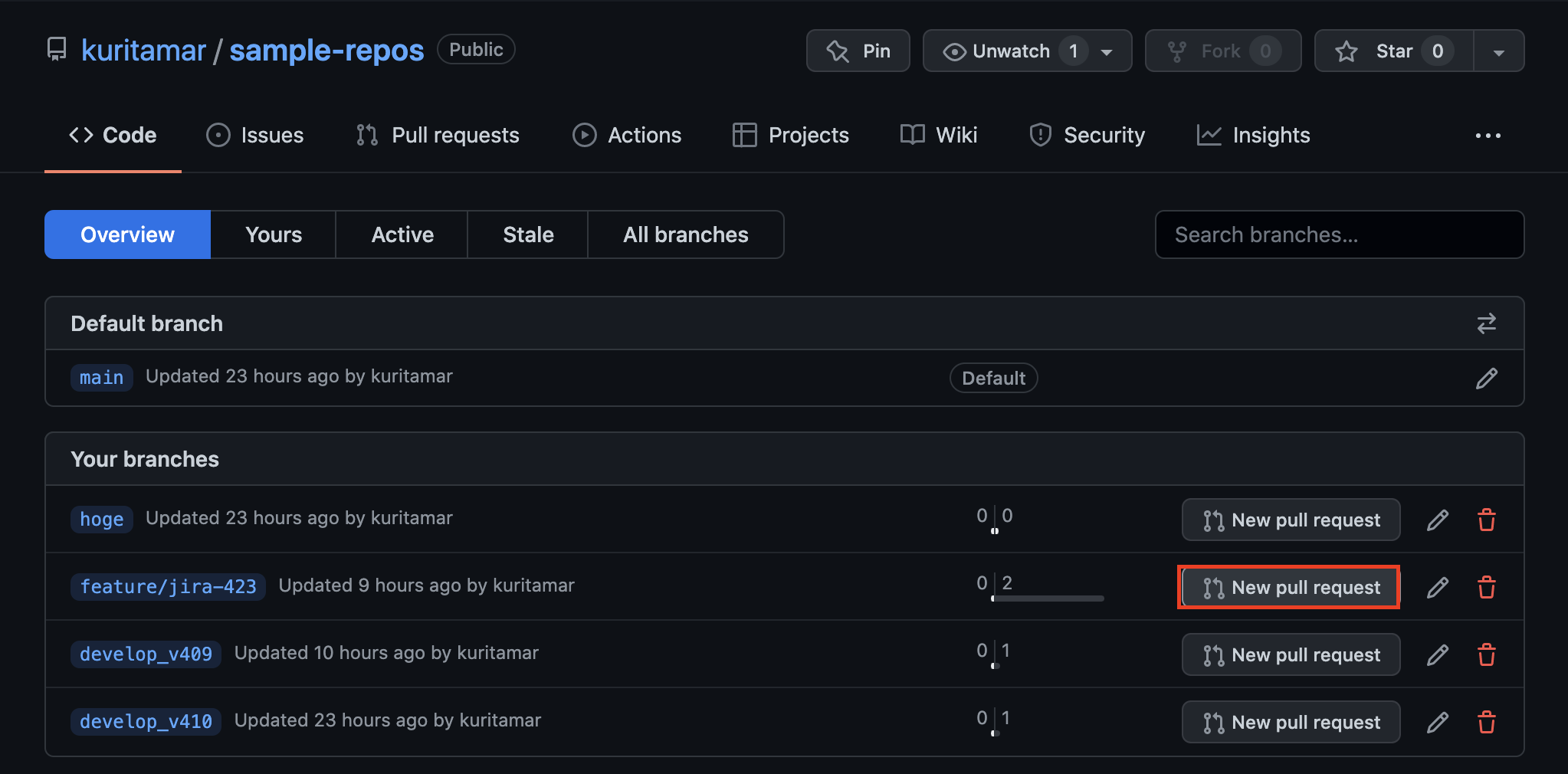Open the Unwatch notifications dropdown arrow
Image resolution: width=1568 pixels, height=774 pixels.
tap(1107, 52)
